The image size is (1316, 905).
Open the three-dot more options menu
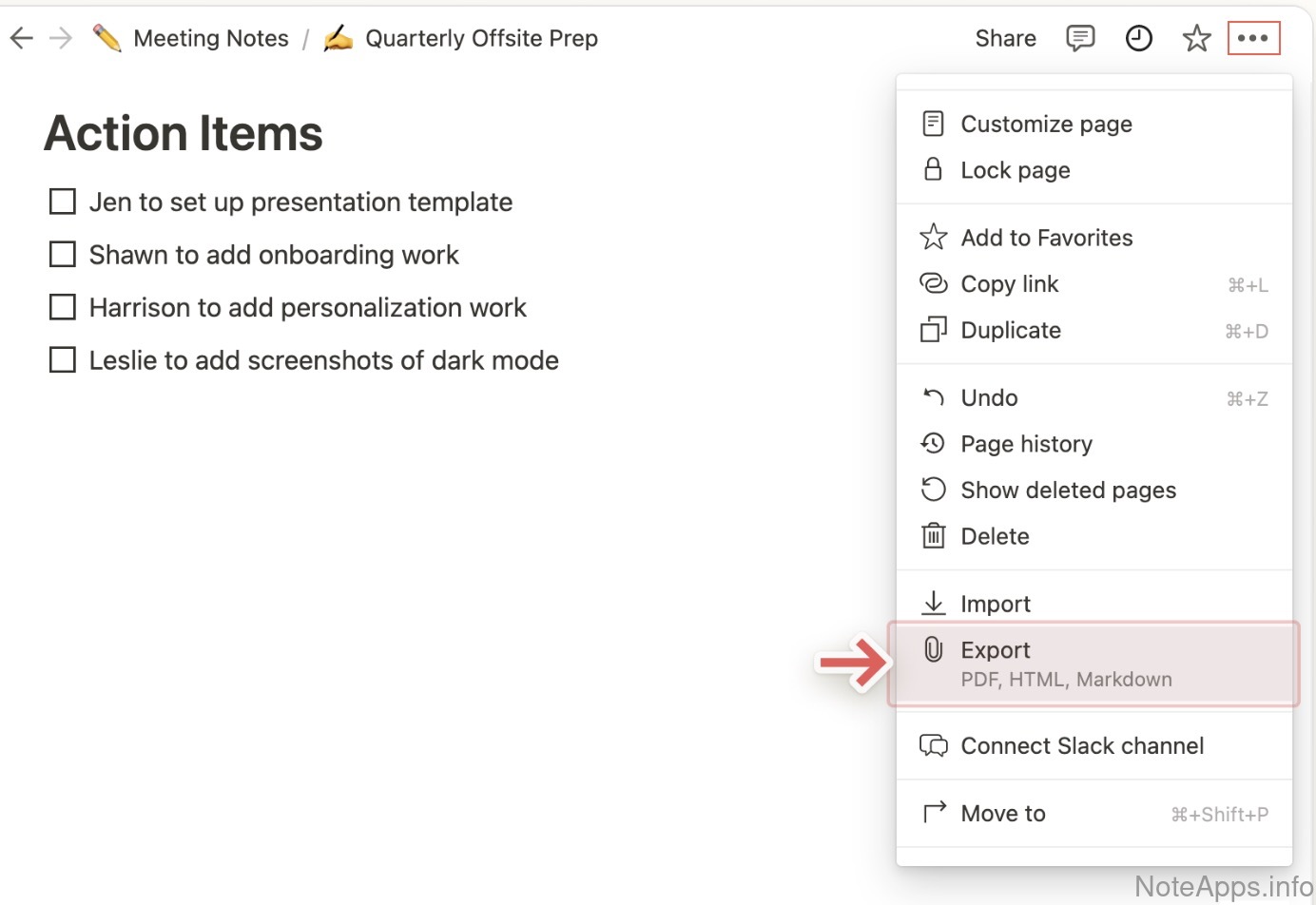click(x=1252, y=38)
